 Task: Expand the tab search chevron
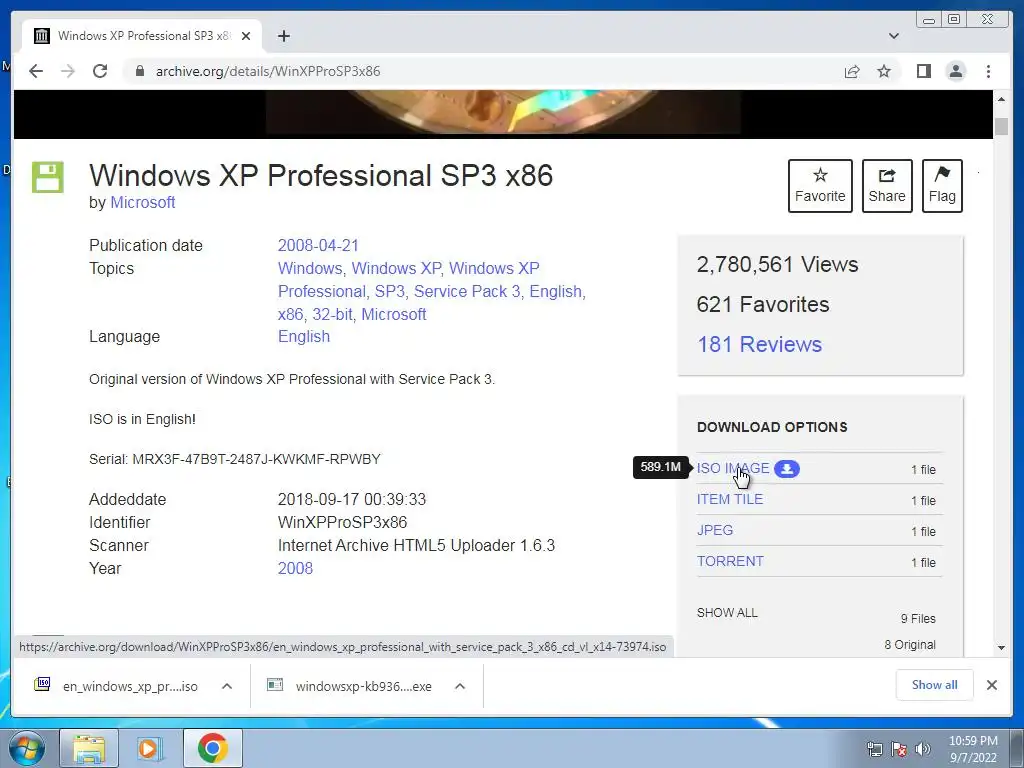(894, 36)
